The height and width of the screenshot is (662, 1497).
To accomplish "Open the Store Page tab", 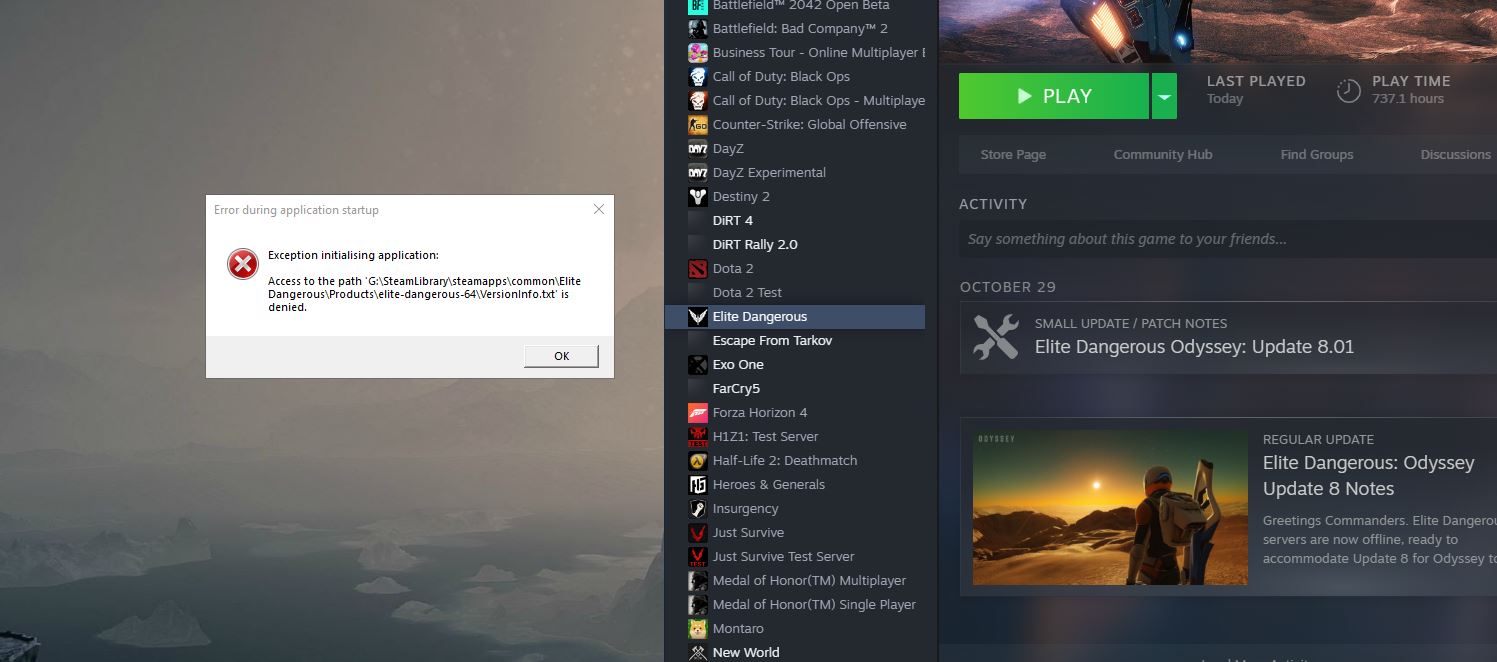I will click(x=1013, y=154).
